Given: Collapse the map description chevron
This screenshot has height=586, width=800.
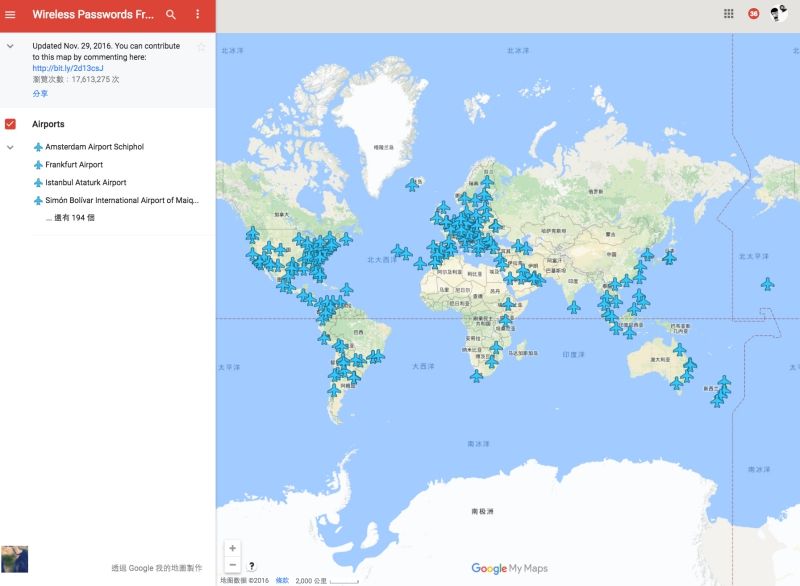Looking at the screenshot, I should (x=10, y=46).
